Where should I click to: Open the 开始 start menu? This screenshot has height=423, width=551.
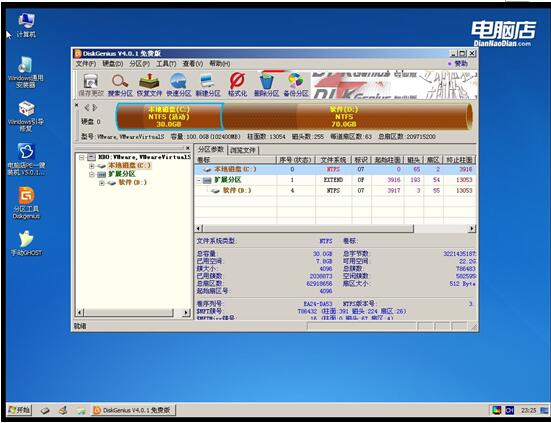19,410
